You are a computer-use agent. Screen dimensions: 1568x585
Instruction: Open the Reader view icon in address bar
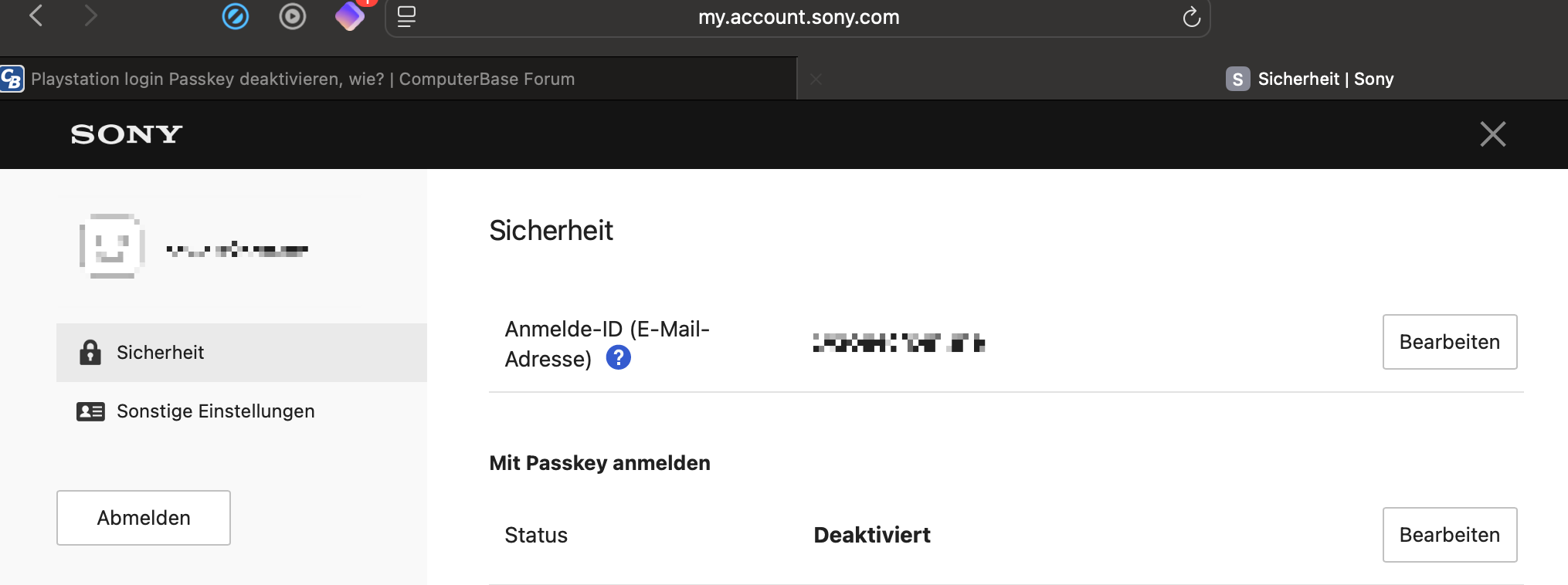pos(406,16)
